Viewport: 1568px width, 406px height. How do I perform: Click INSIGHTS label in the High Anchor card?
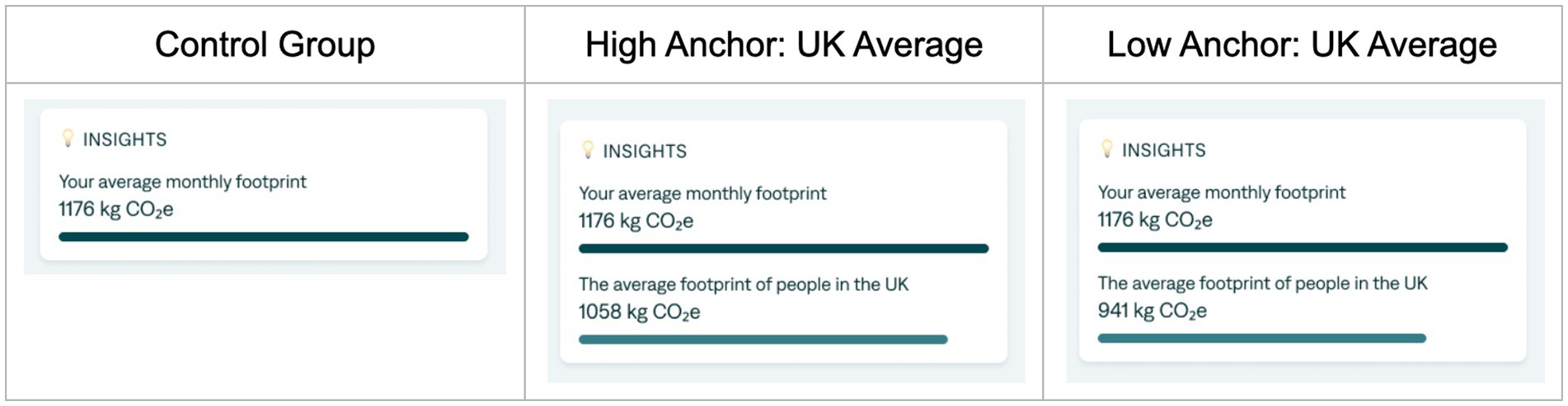(x=645, y=151)
